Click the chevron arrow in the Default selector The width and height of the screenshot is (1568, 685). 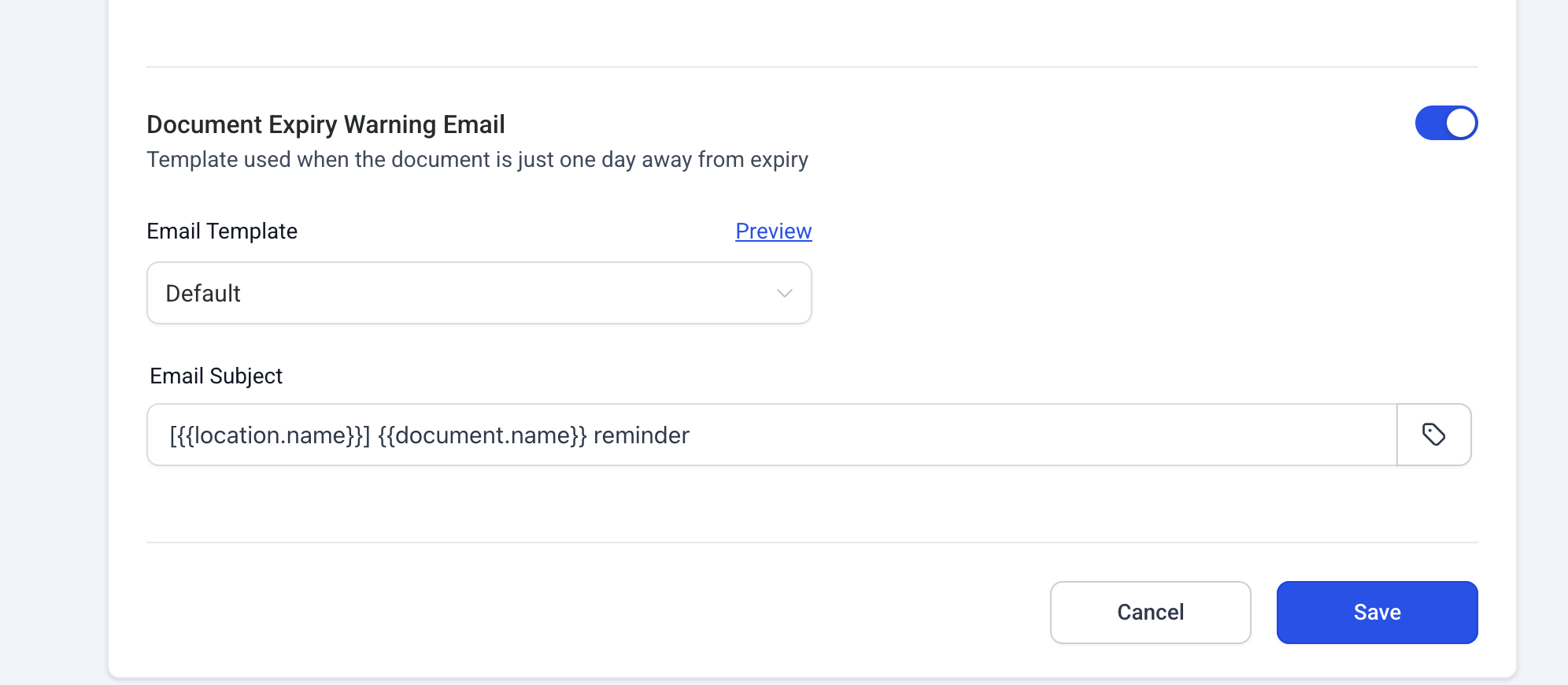tap(784, 293)
